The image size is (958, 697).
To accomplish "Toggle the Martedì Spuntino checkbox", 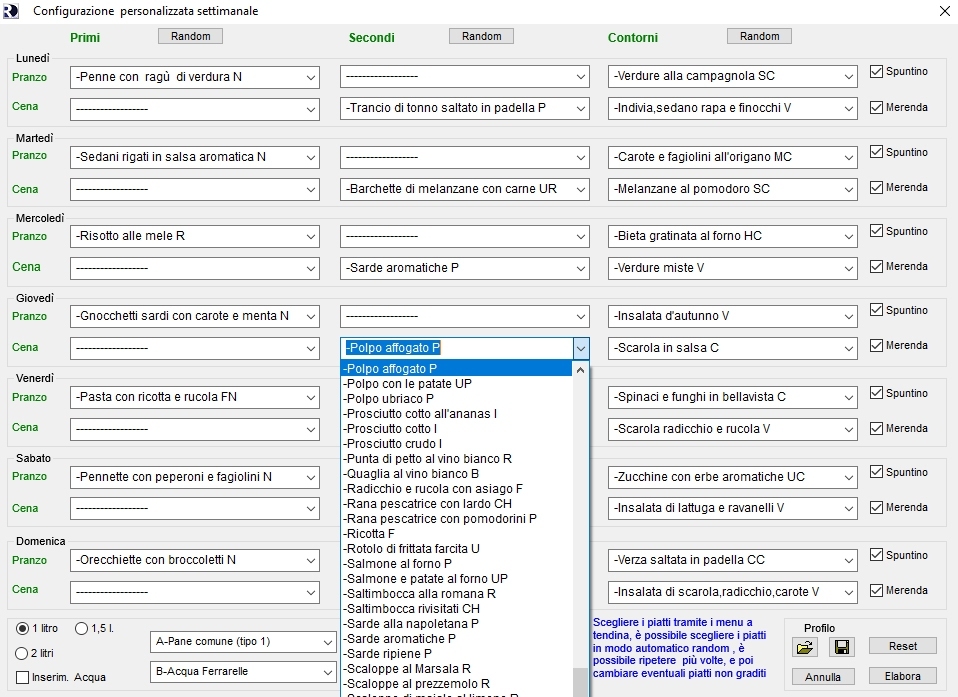I will coord(876,152).
